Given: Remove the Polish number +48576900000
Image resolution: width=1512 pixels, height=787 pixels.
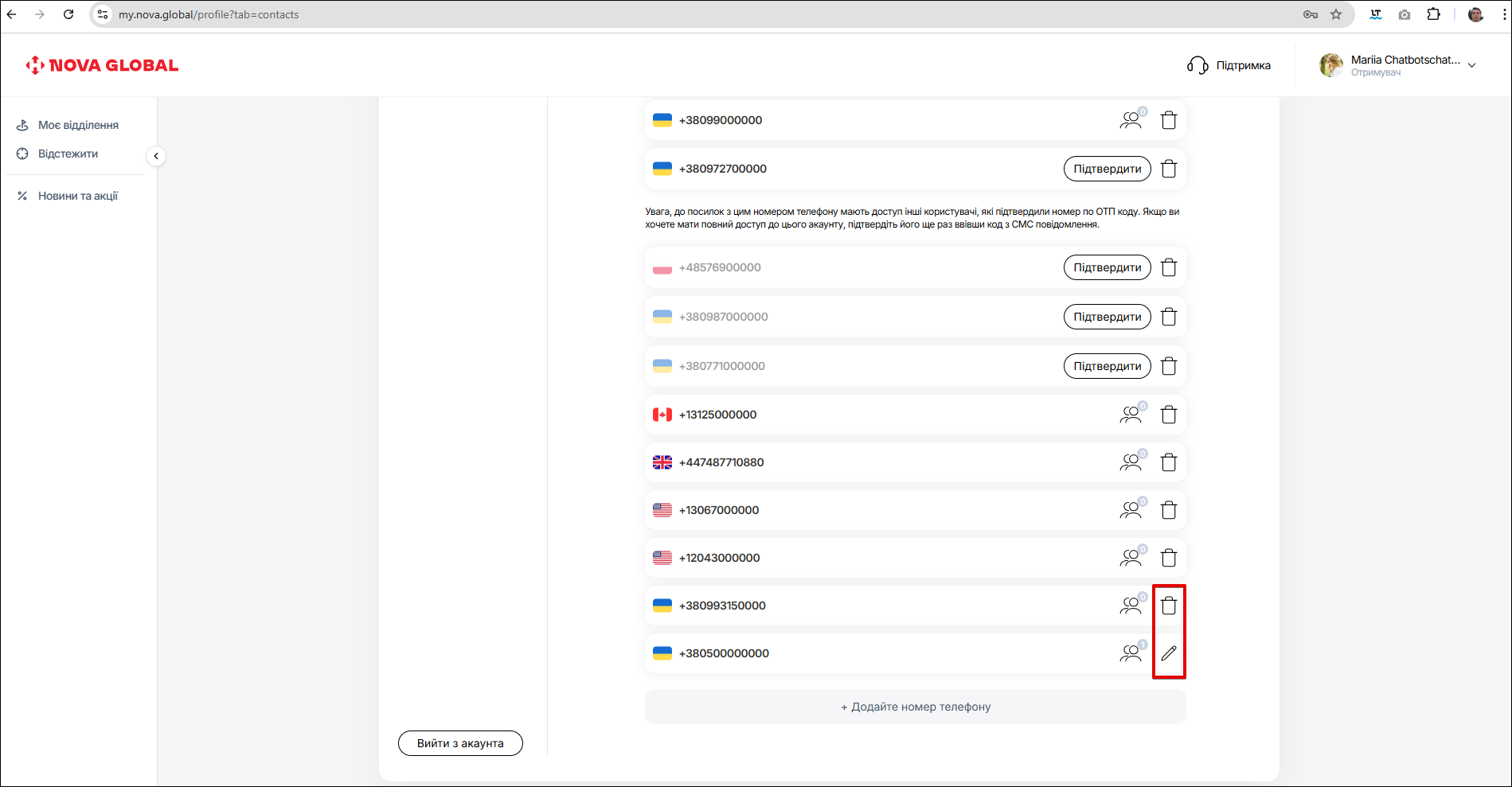Looking at the screenshot, I should pos(1168,267).
